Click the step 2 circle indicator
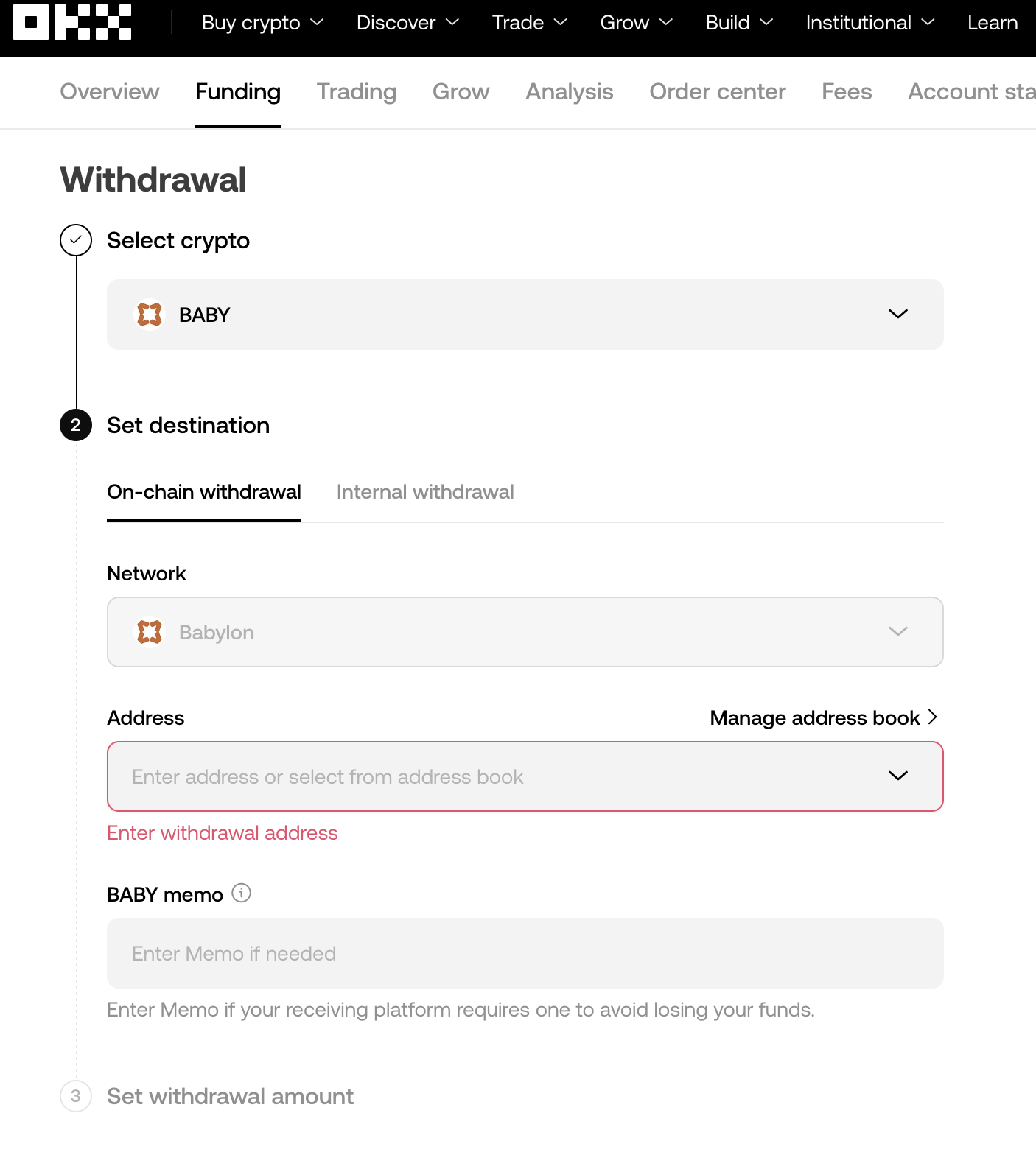Viewport: 1036px width, 1155px height. (x=76, y=425)
